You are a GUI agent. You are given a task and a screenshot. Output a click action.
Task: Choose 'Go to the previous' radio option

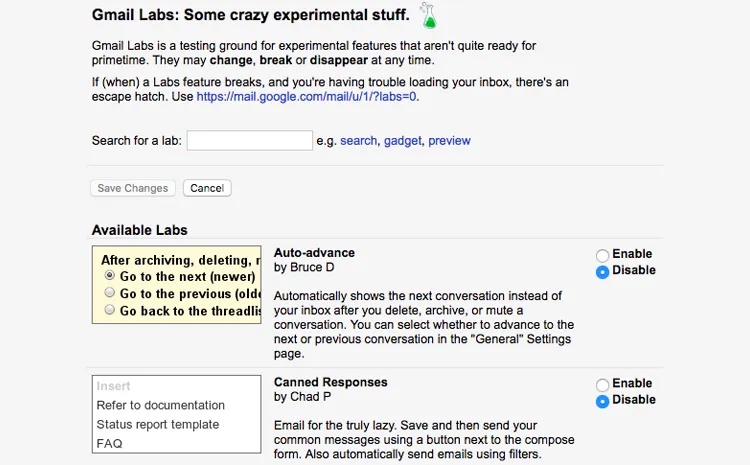[x=110, y=293]
